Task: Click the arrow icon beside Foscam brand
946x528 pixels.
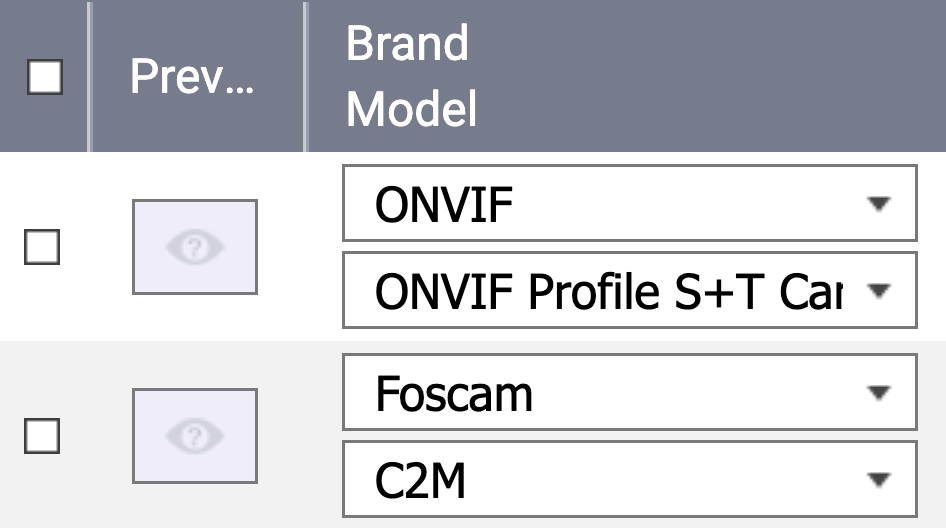Action: point(878,393)
